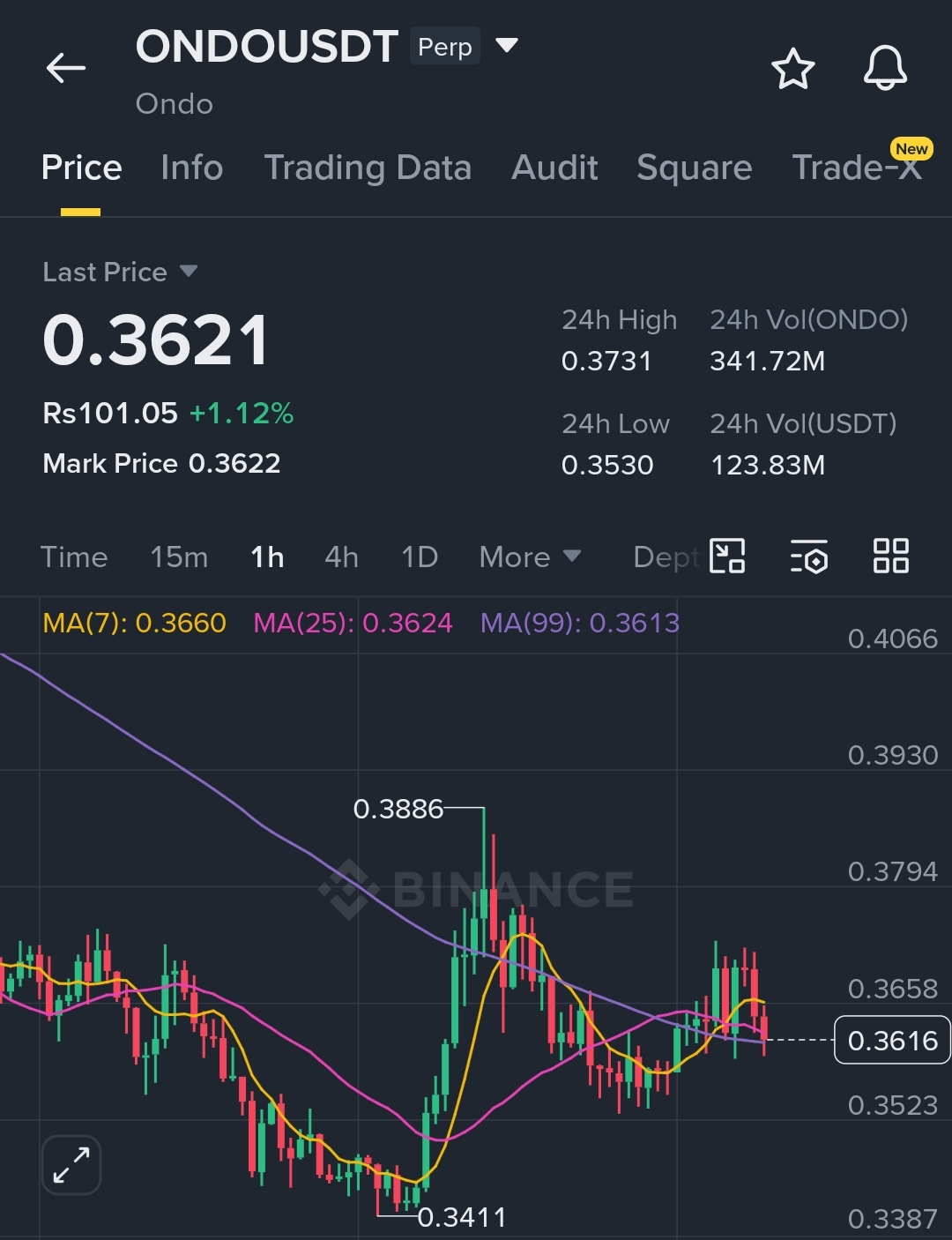Switch to the Info tab
The width and height of the screenshot is (952, 1240).
(x=192, y=168)
